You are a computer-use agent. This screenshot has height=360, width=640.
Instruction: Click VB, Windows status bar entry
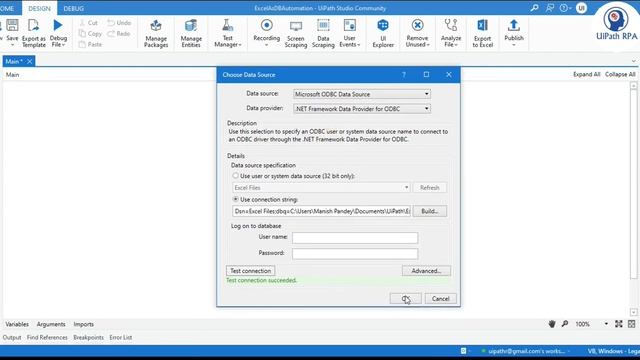(613, 351)
